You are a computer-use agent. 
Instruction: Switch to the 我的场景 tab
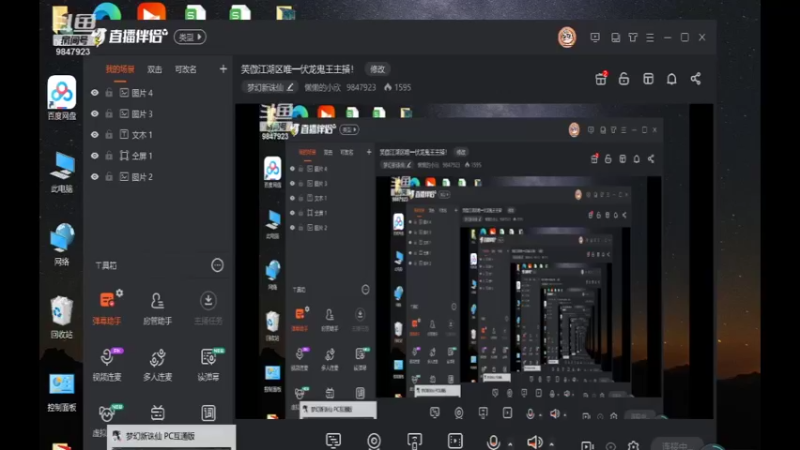120,69
